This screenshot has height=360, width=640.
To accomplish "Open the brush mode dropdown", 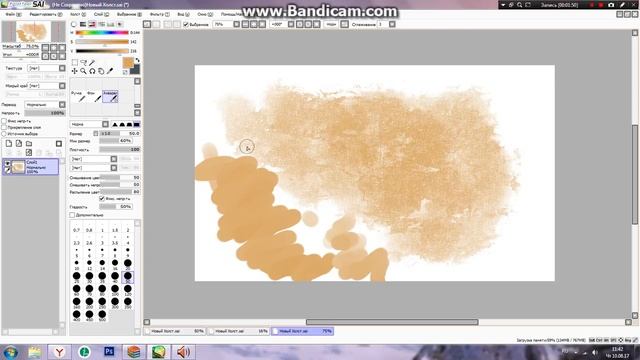I will tap(105, 124).
